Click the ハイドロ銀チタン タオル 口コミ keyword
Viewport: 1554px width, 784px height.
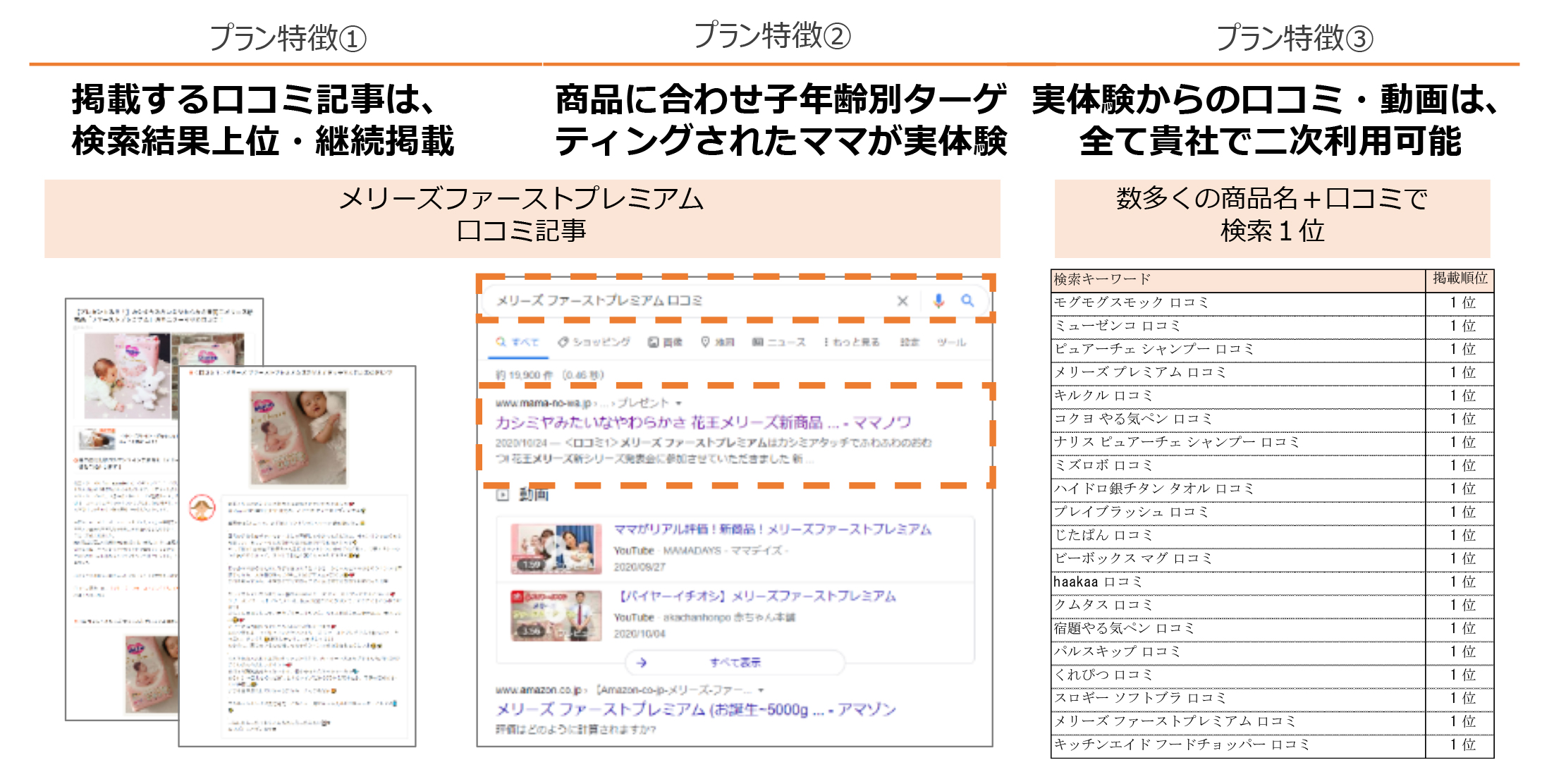point(1154,489)
